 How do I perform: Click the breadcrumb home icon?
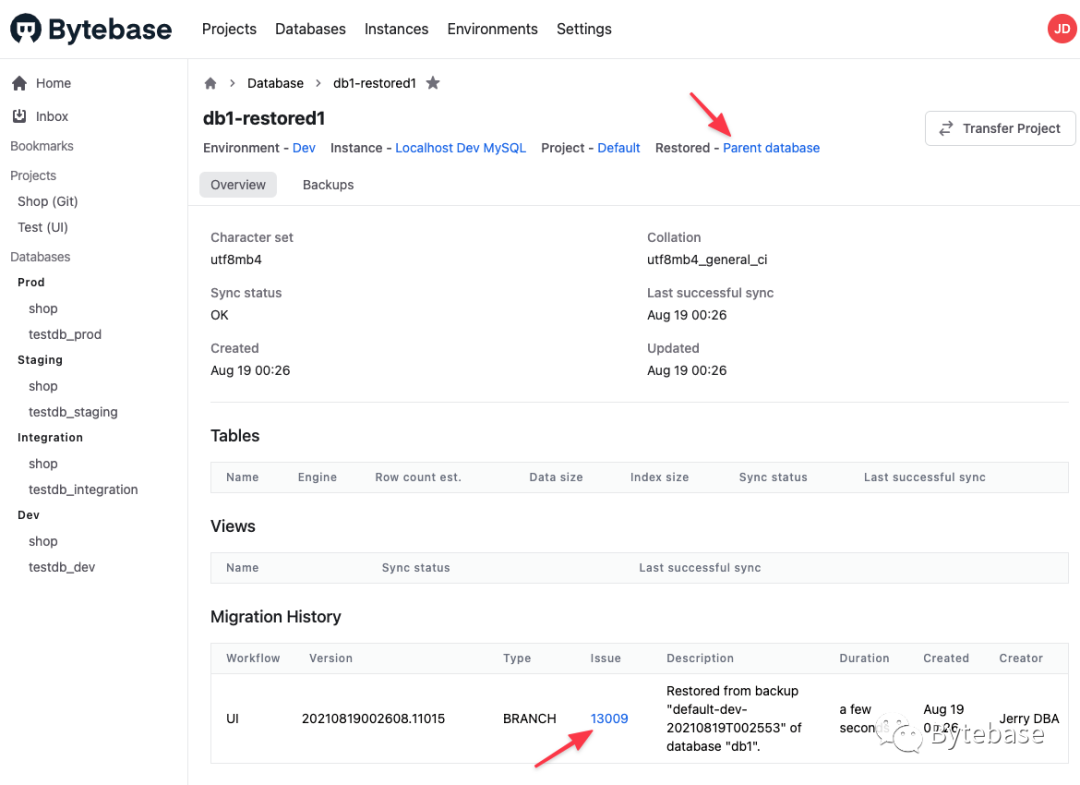click(211, 83)
